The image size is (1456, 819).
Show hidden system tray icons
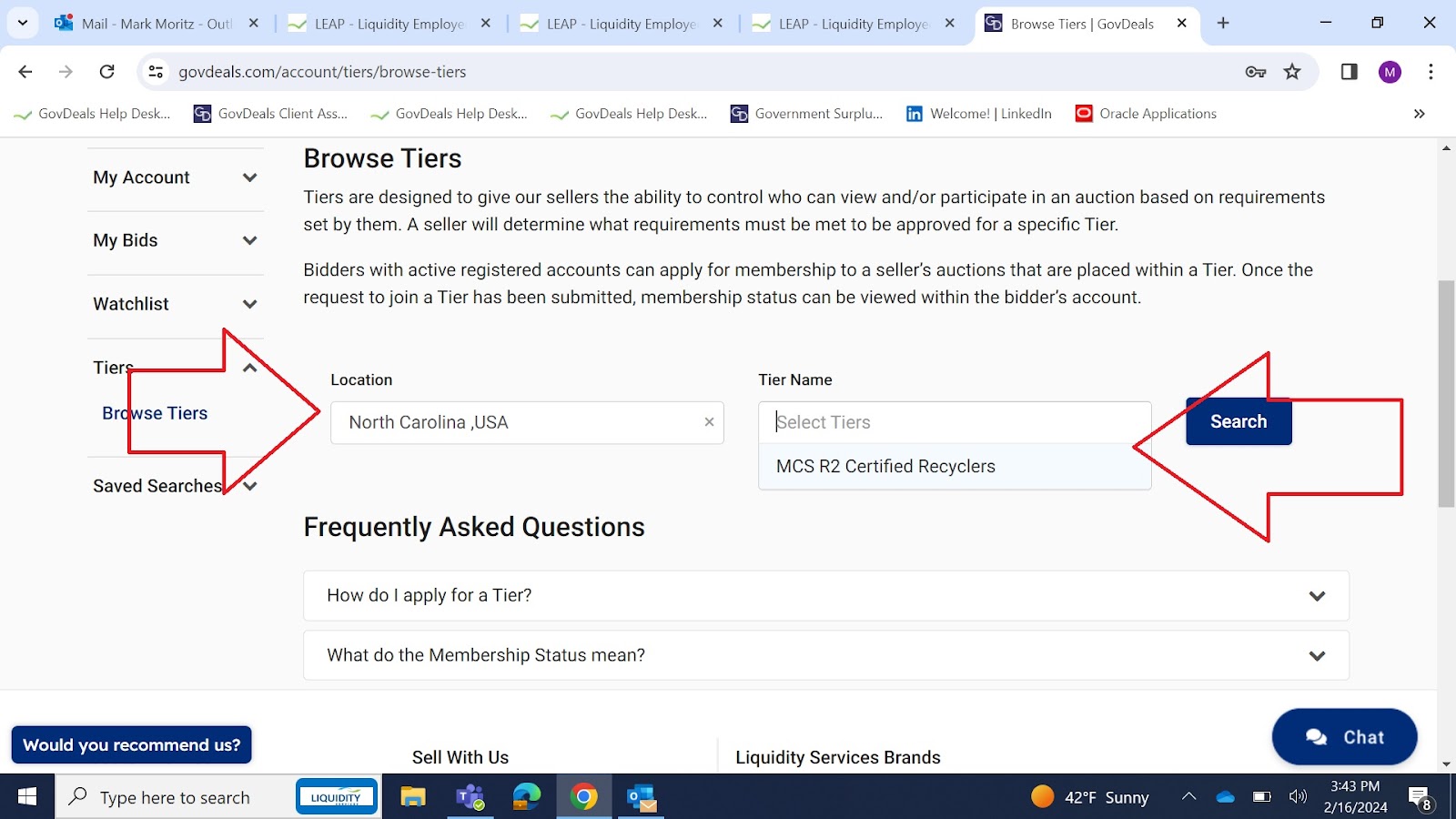(1188, 797)
